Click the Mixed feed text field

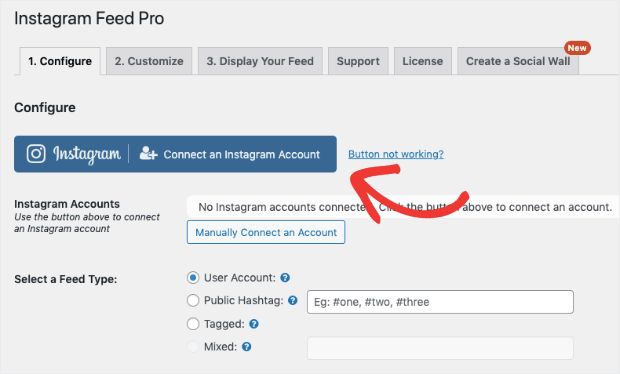tap(440, 348)
